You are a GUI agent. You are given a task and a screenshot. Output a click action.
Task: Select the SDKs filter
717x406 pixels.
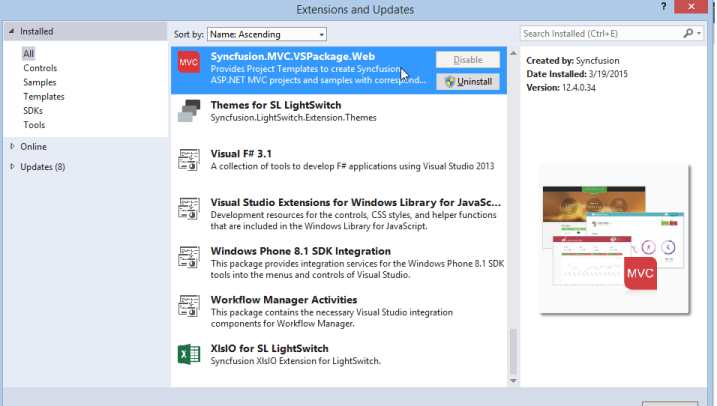[x=33, y=111]
